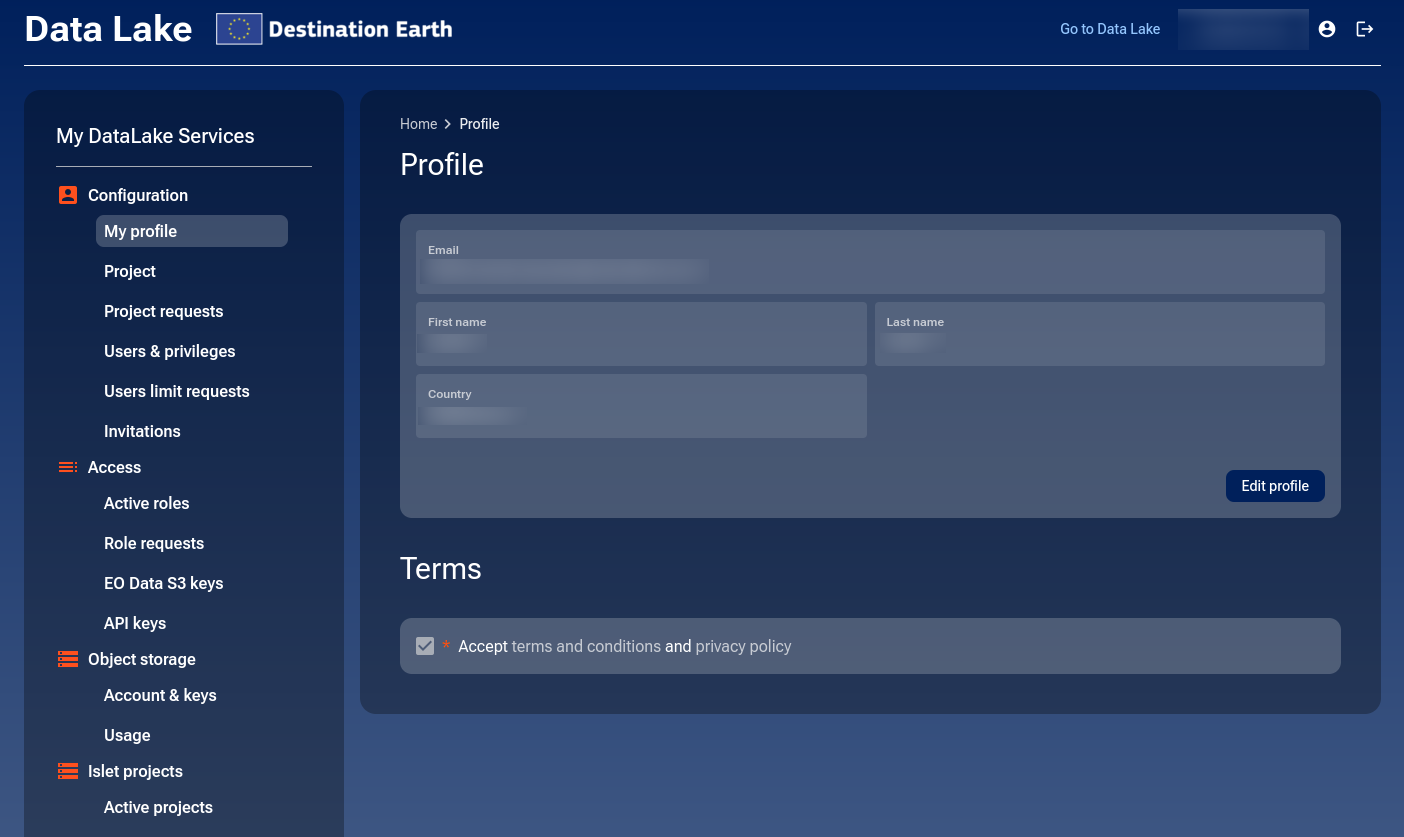
Task: Toggle the Accept terms checkbox
Action: (x=425, y=646)
